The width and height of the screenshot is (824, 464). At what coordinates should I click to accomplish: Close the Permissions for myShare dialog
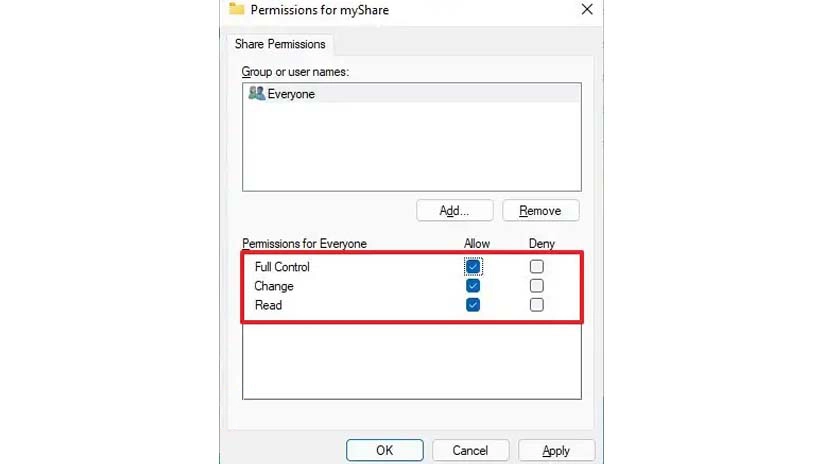tap(587, 9)
